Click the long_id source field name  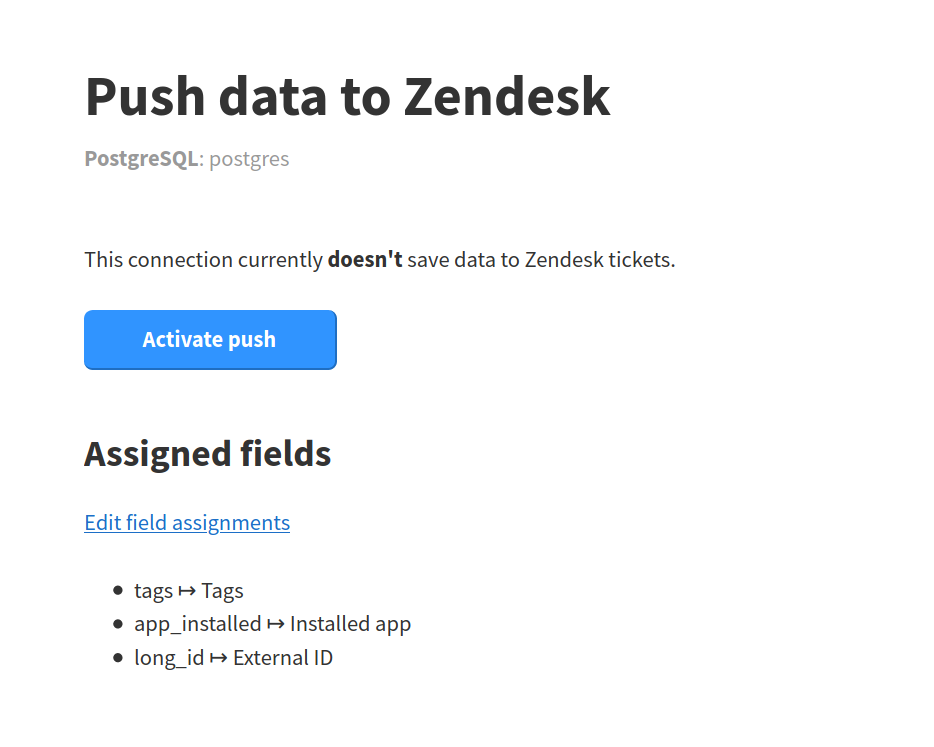pyautogui.click(x=169, y=658)
